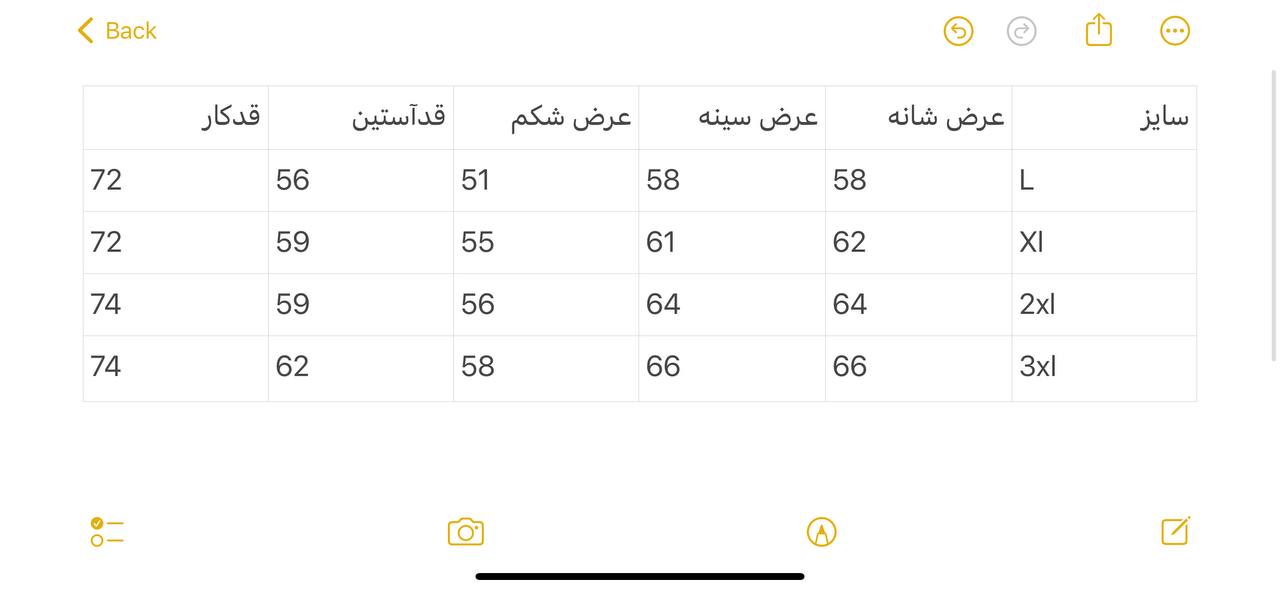This screenshot has height=591, width=1280.
Task: Open the share sheet icon
Action: [1098, 30]
